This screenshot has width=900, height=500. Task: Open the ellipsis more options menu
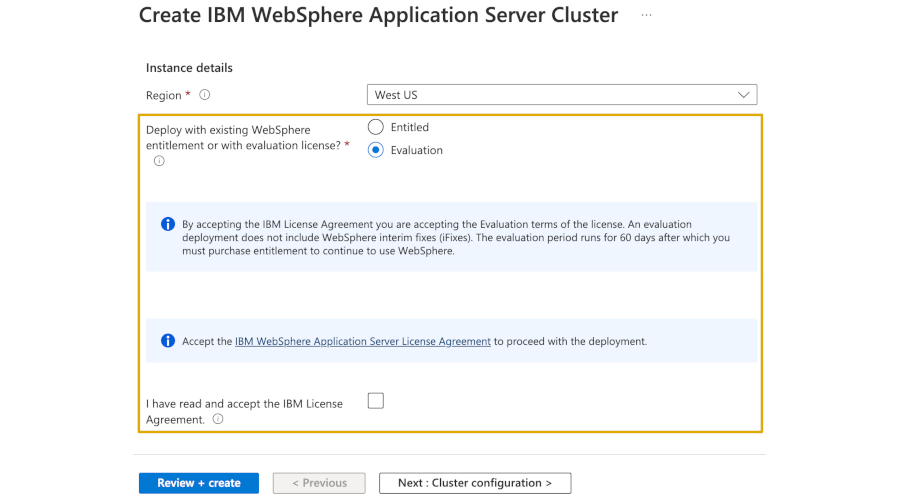[647, 16]
